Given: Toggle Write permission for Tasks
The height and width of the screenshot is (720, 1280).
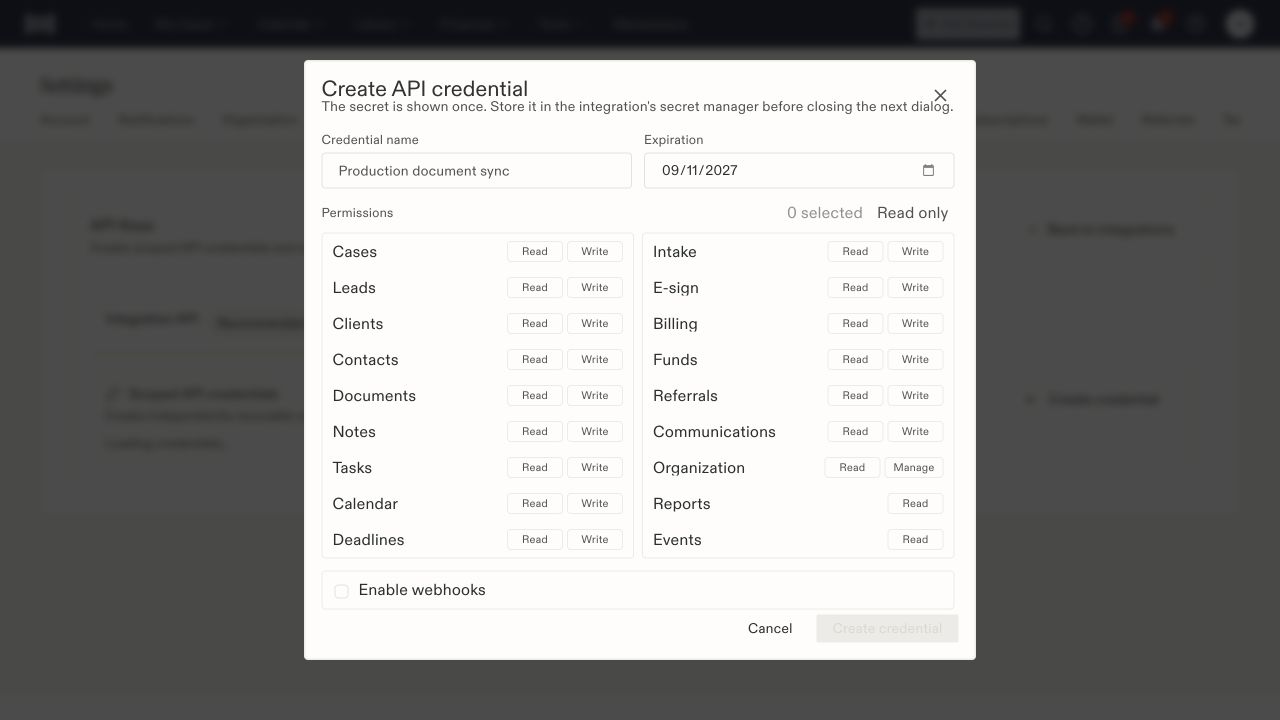Looking at the screenshot, I should click(x=595, y=468).
